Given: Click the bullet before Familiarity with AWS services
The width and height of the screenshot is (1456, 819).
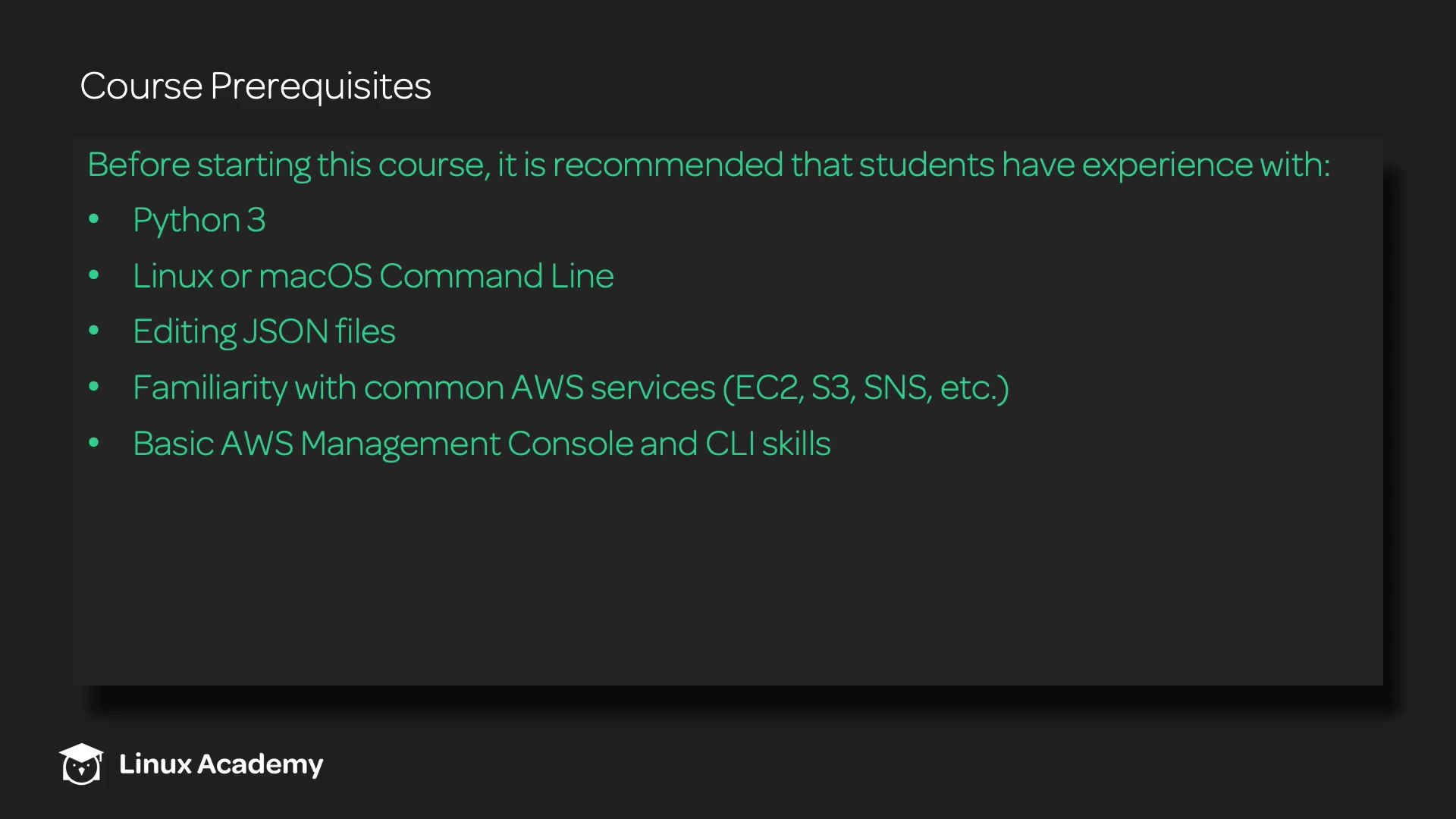Looking at the screenshot, I should click(94, 387).
